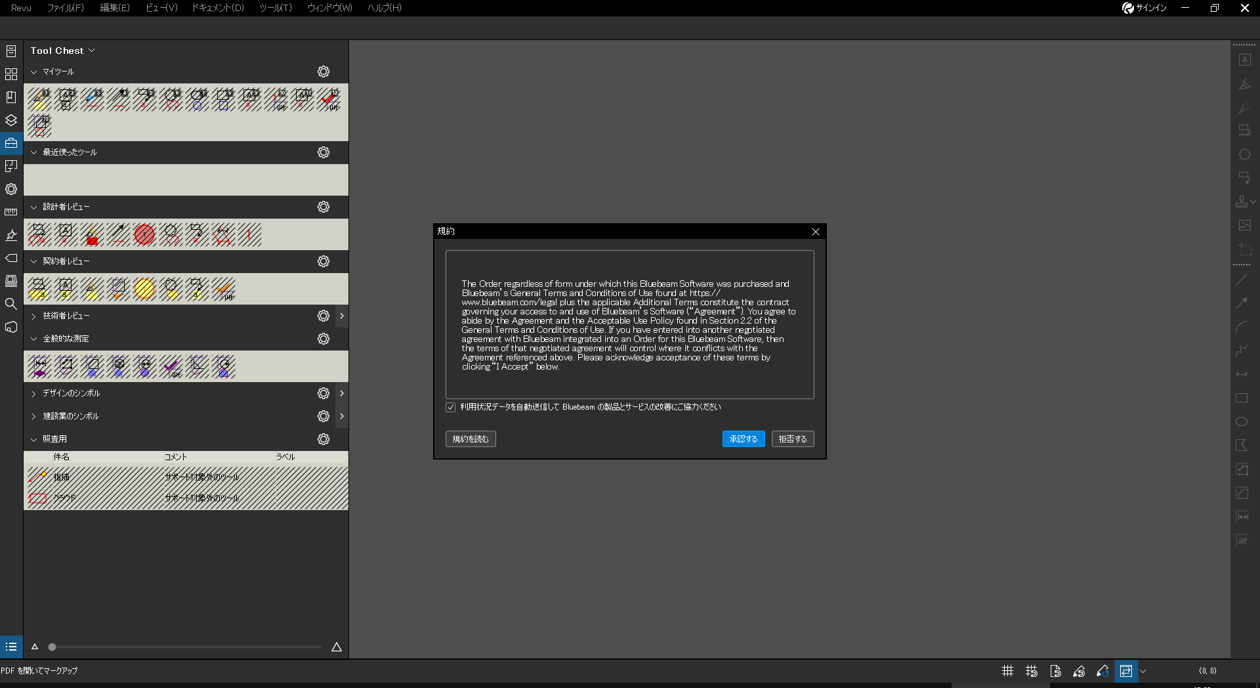Select the Ellipse tool in right toolbar

click(x=1242, y=421)
